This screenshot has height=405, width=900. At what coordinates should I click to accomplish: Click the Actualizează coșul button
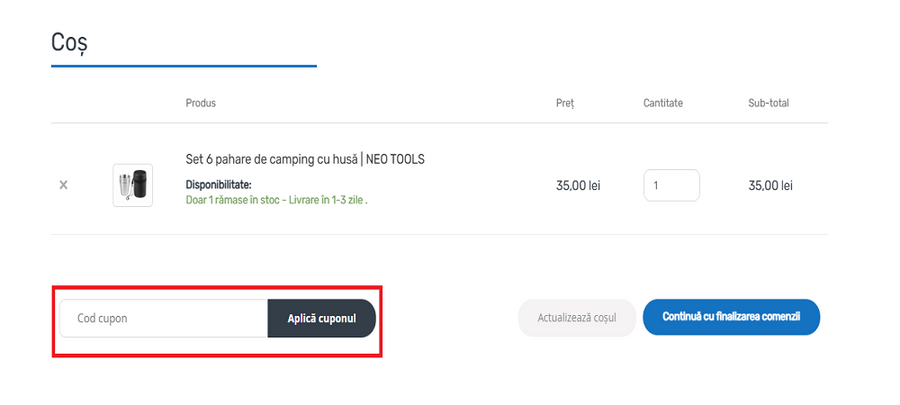pos(576,318)
